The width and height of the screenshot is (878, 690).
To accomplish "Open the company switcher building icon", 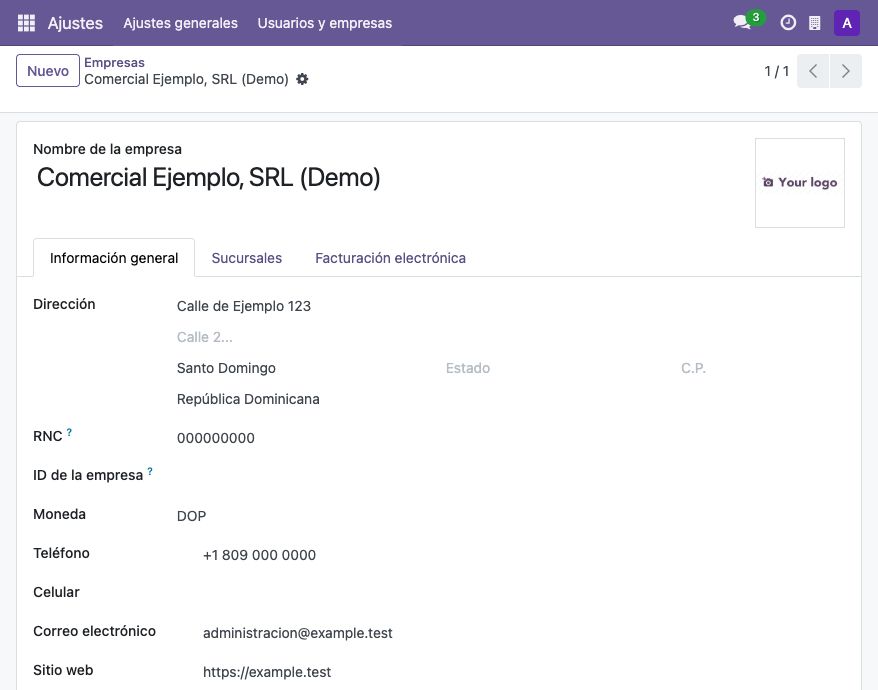I will (815, 23).
